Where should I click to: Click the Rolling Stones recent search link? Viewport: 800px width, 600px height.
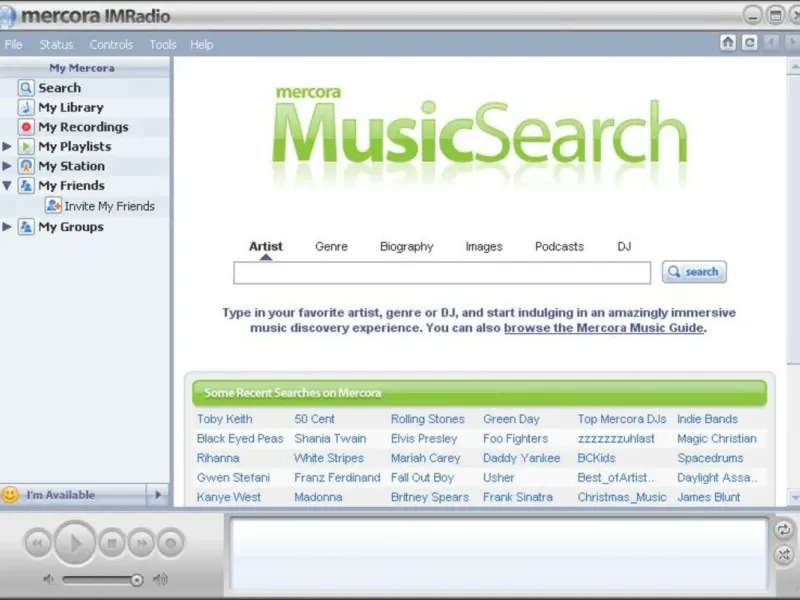(x=428, y=419)
